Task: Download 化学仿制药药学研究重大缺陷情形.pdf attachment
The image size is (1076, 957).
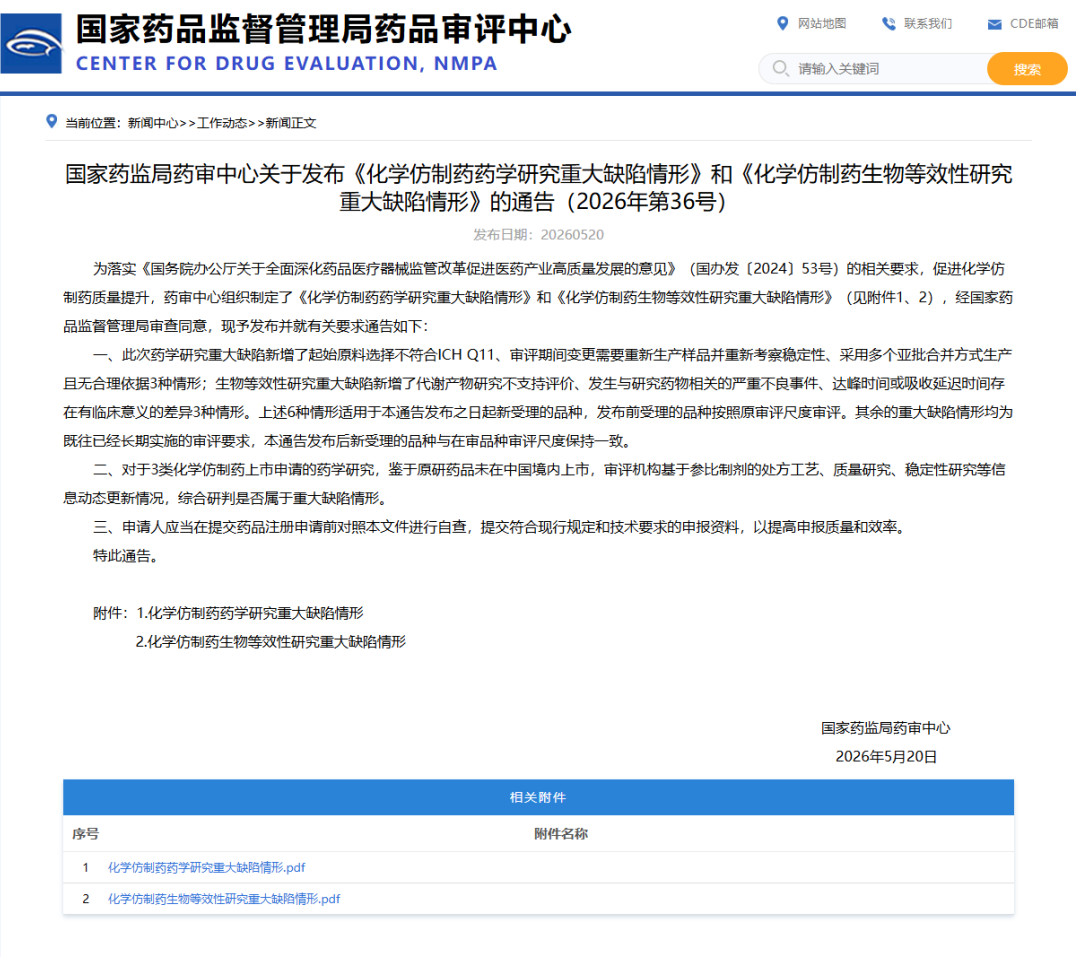Action: point(207,868)
